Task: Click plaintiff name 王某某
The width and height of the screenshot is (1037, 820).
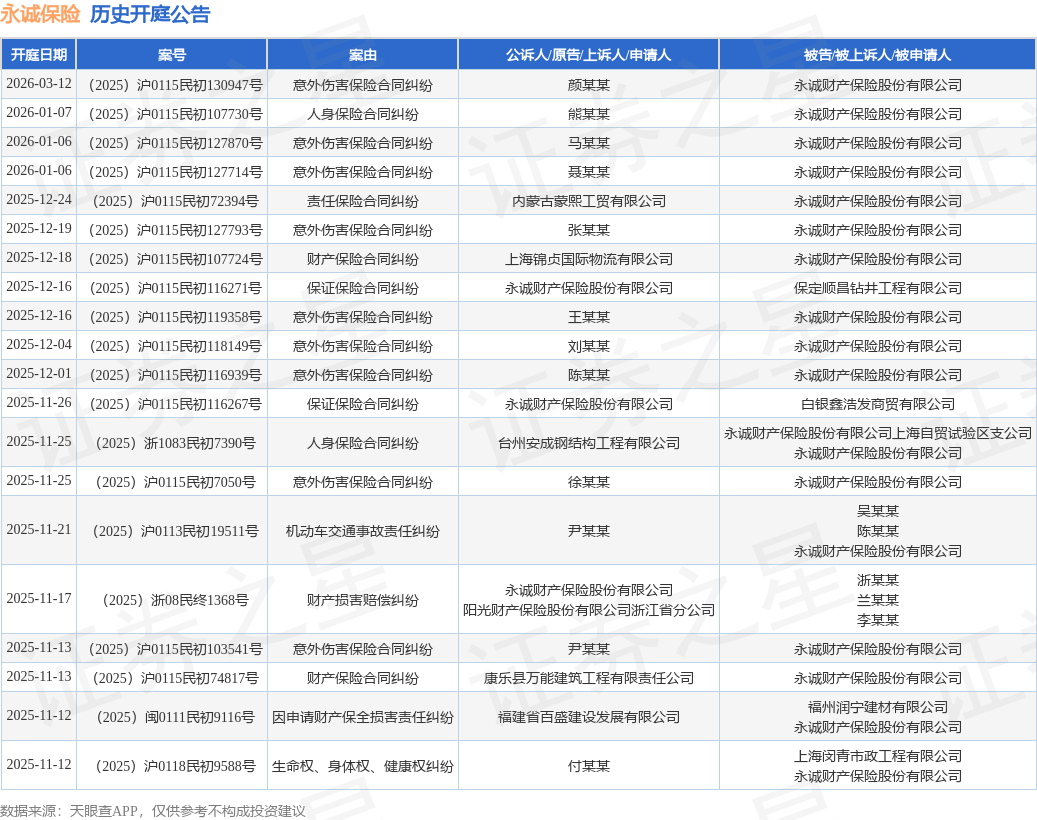Action: click(x=589, y=318)
